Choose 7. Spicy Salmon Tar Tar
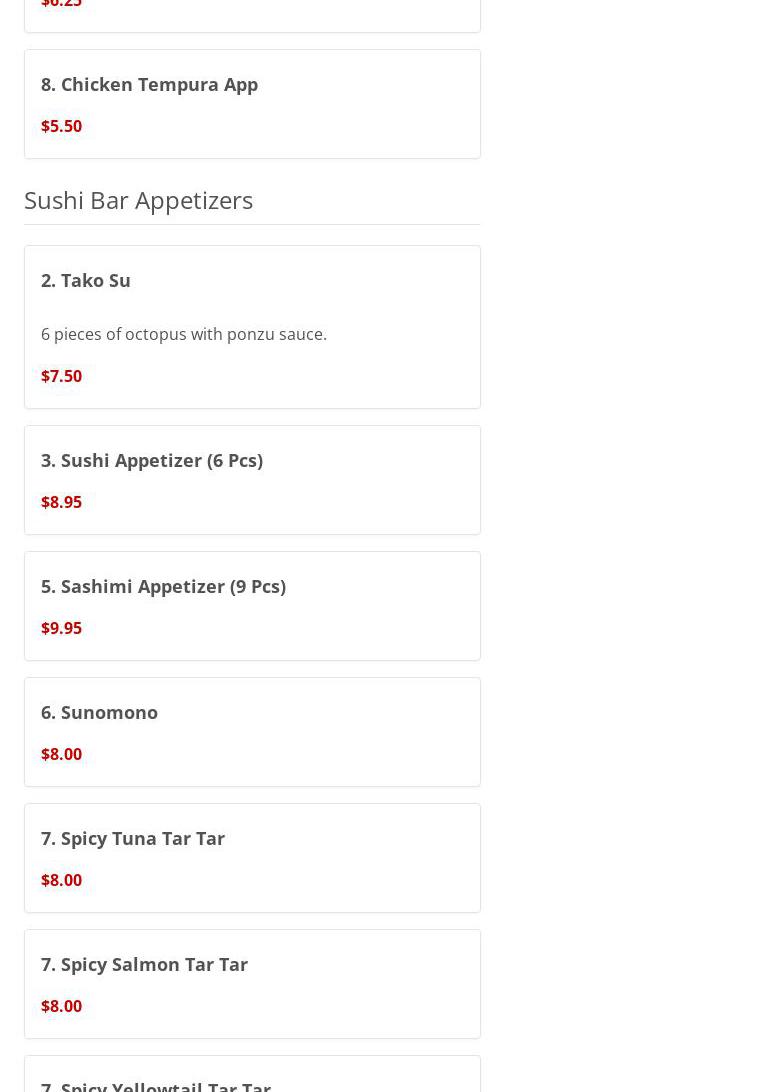Image resolution: width=770 pixels, height=1092 pixels. pyautogui.click(x=144, y=964)
